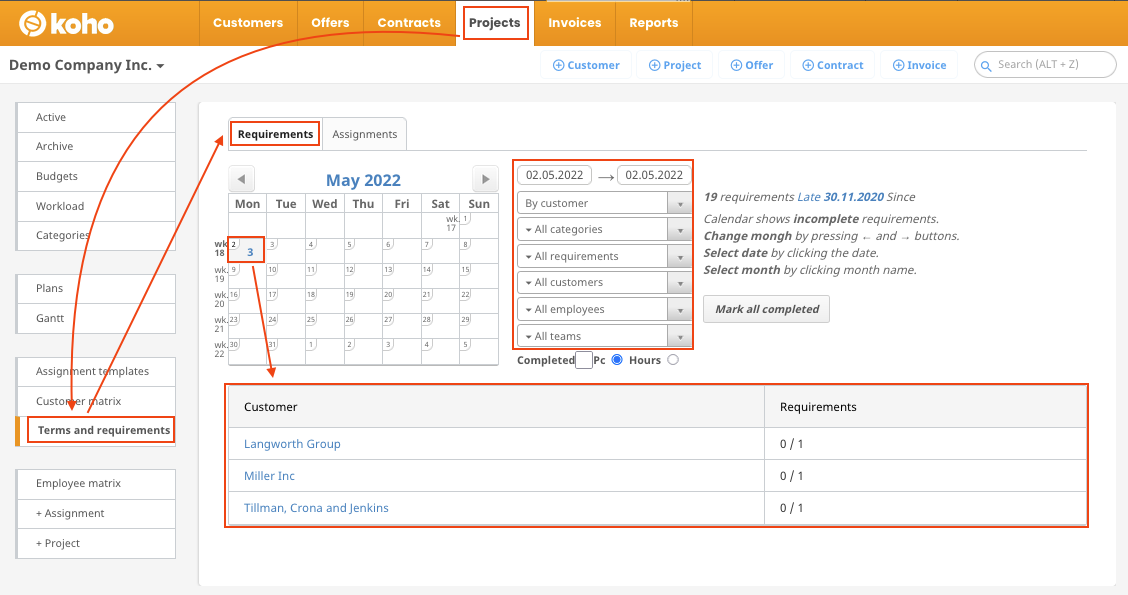The image size is (1128, 595).
Task: Click the Koho logo
Action: click(66, 23)
